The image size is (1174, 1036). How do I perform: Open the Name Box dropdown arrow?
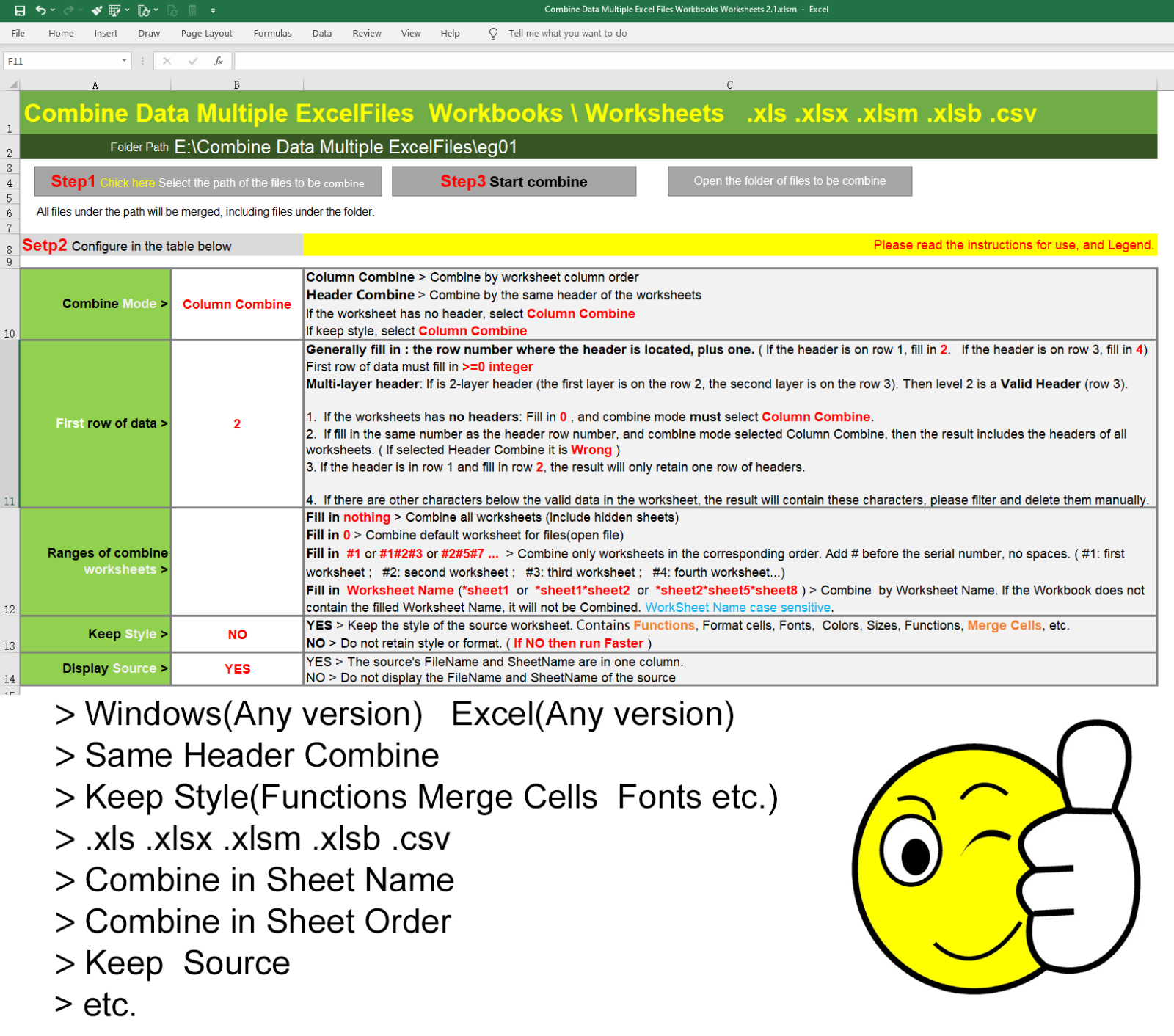pos(124,61)
